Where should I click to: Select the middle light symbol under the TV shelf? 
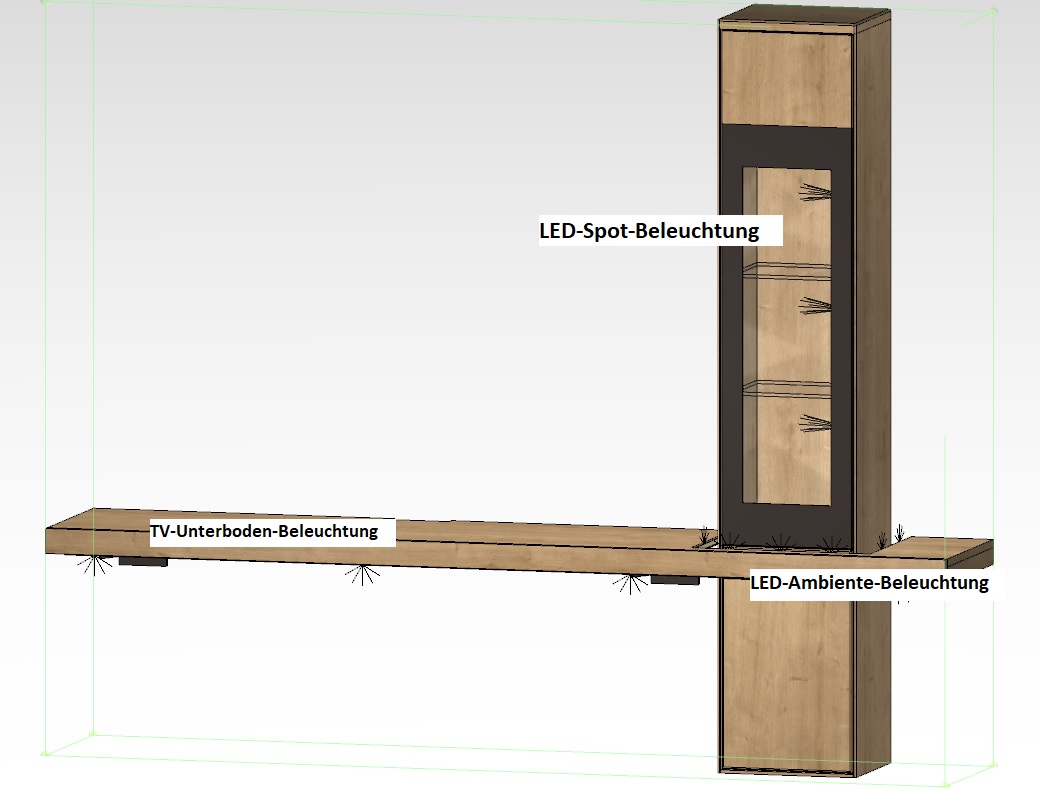[362, 574]
